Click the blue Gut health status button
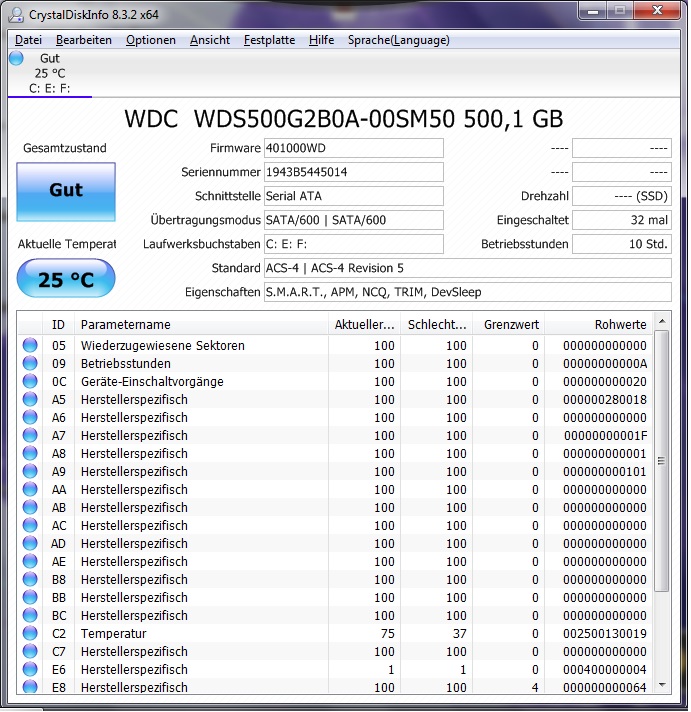The image size is (691, 712). (x=66, y=192)
